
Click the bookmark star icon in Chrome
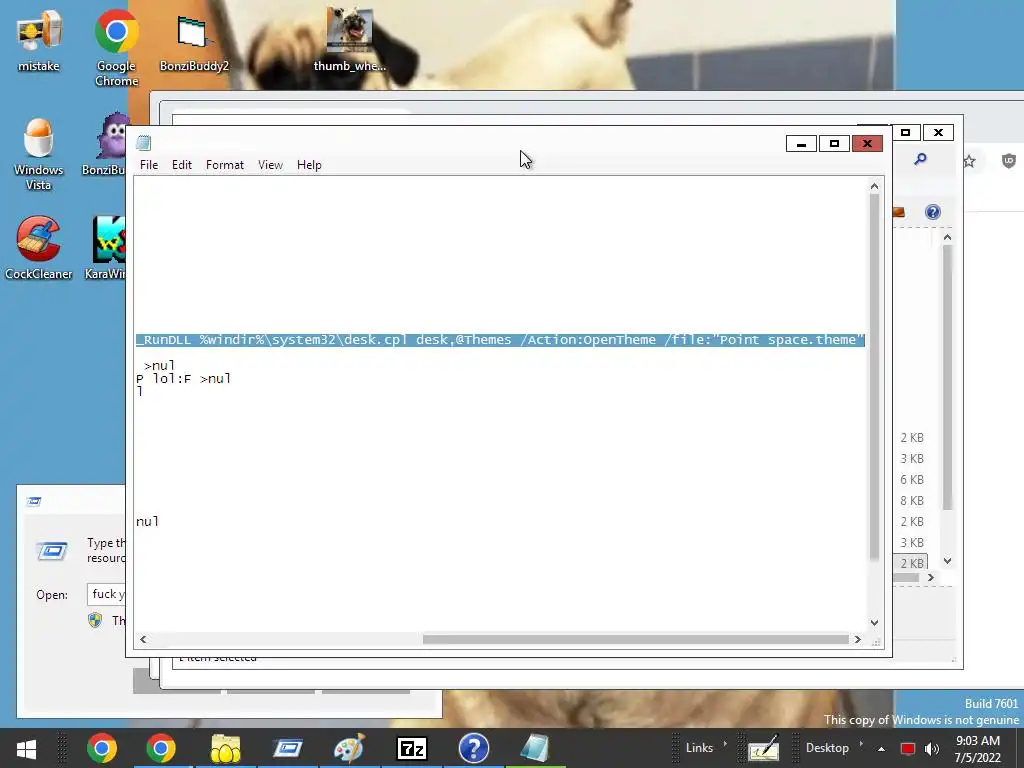pos(969,161)
